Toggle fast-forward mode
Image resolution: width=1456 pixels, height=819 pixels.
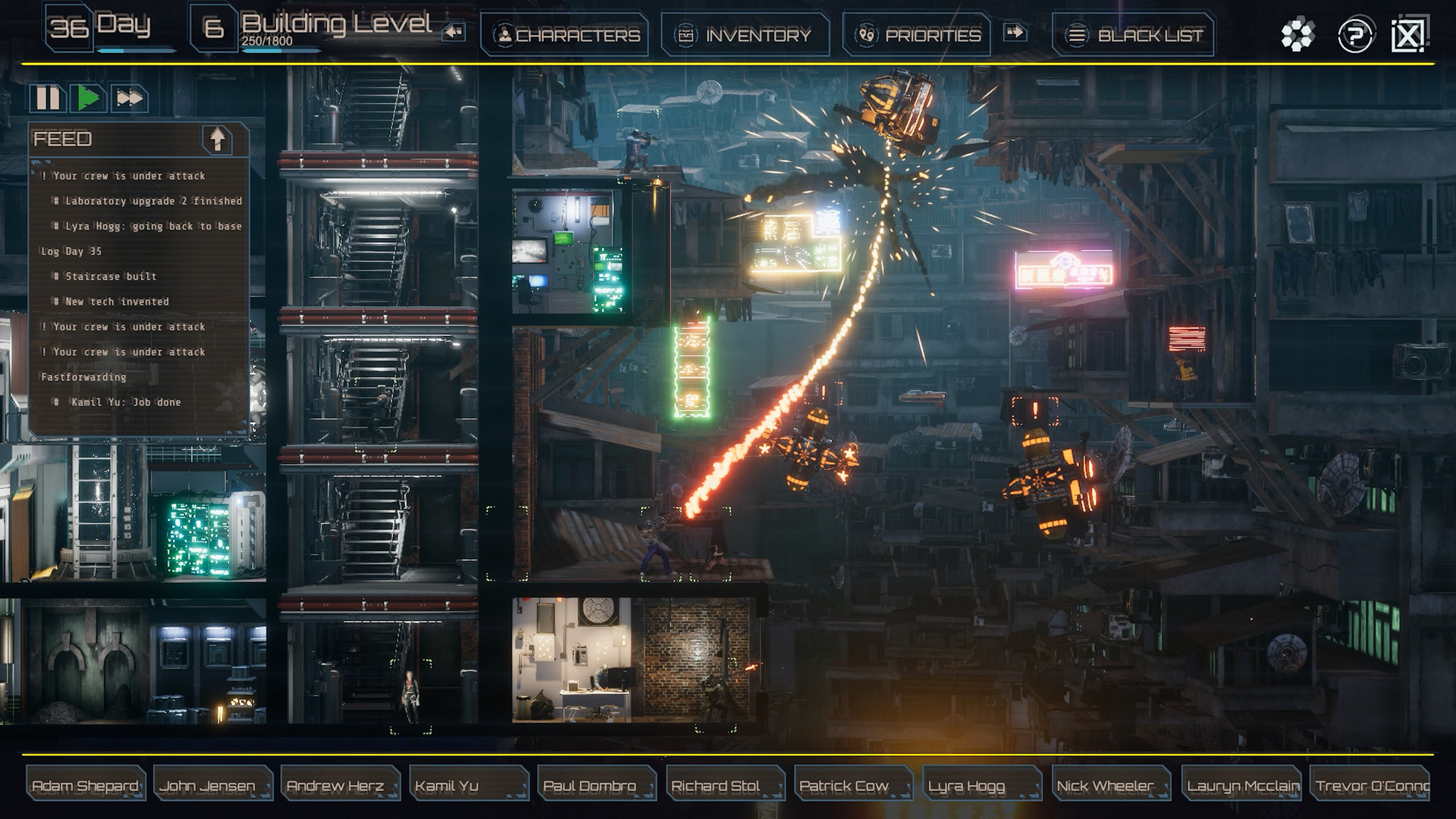click(x=129, y=97)
